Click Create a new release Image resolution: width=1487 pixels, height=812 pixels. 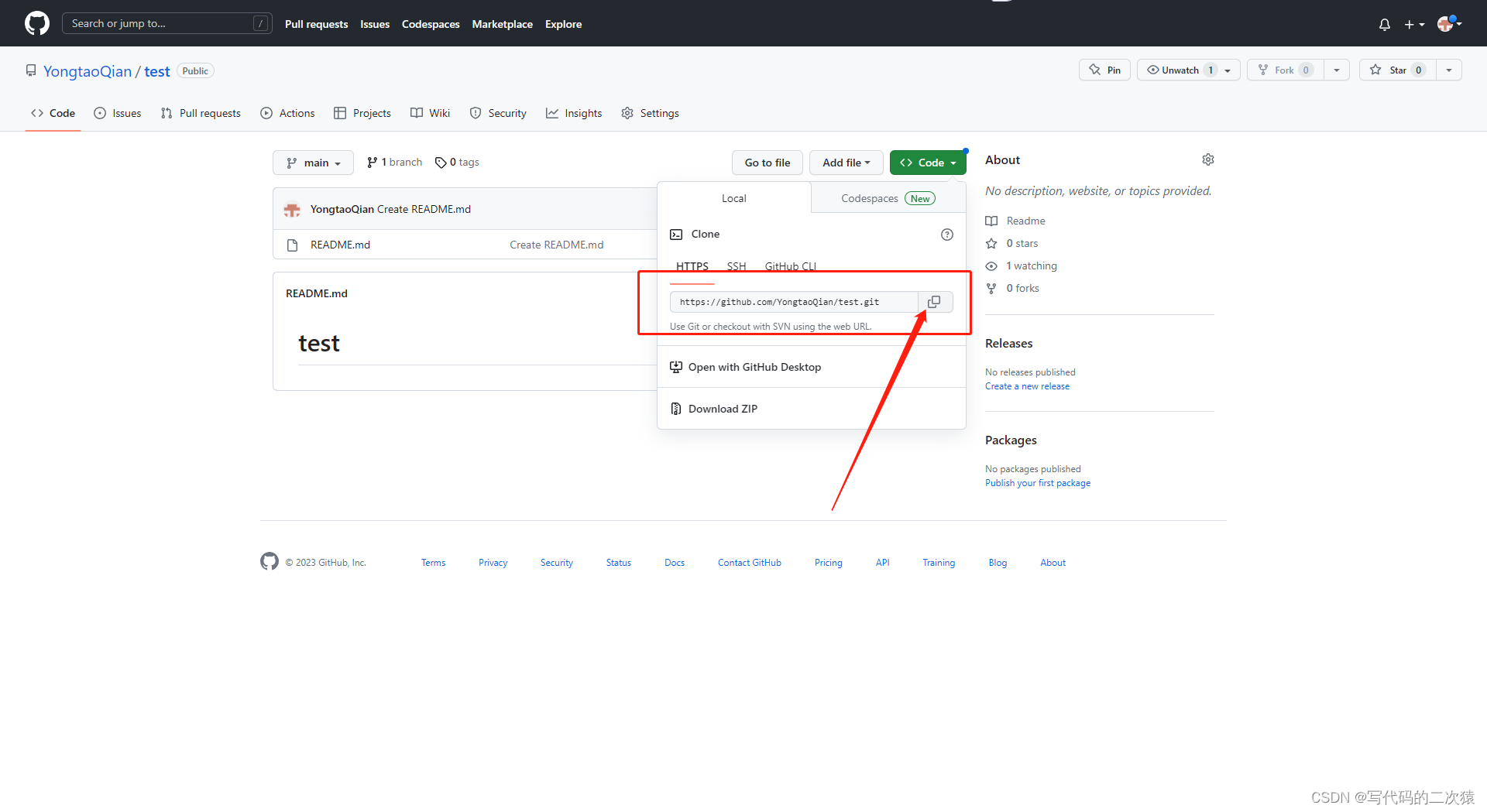tap(1027, 386)
